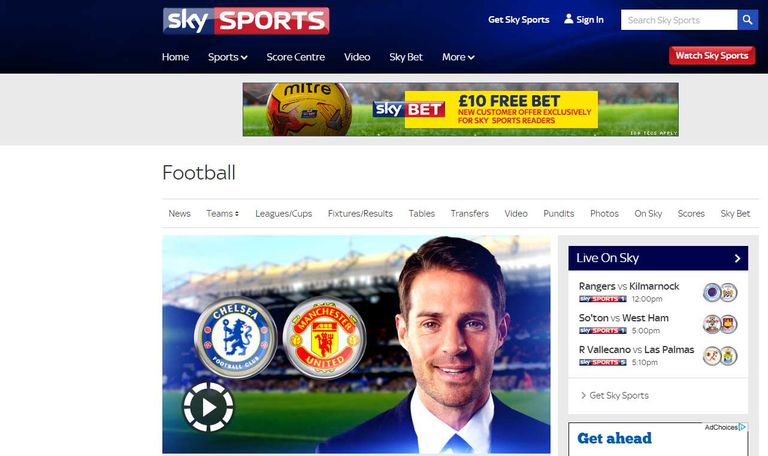Click the Sign In person icon
The width and height of the screenshot is (768, 456).
pos(569,19)
